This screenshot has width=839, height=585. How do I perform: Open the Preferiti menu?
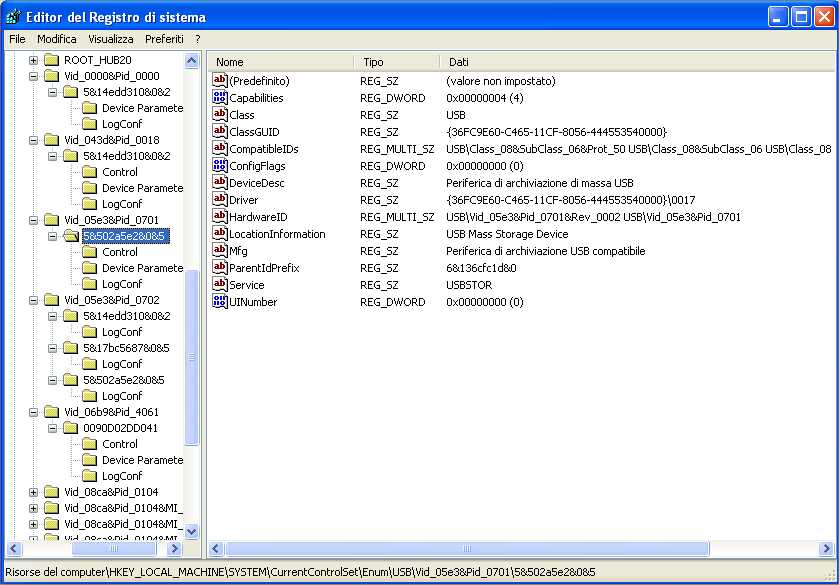click(164, 39)
